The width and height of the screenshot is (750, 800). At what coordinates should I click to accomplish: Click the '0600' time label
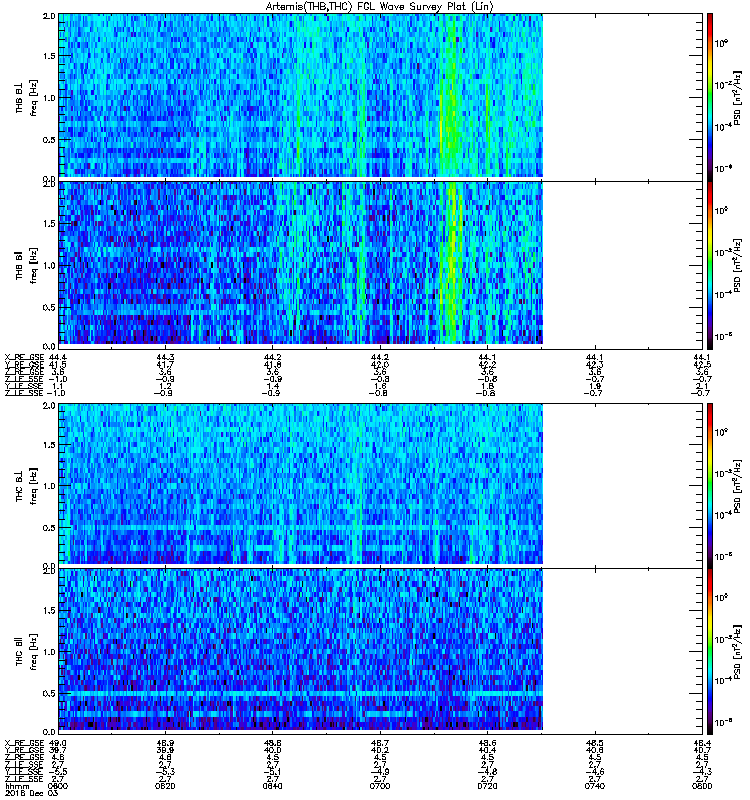pos(57,786)
